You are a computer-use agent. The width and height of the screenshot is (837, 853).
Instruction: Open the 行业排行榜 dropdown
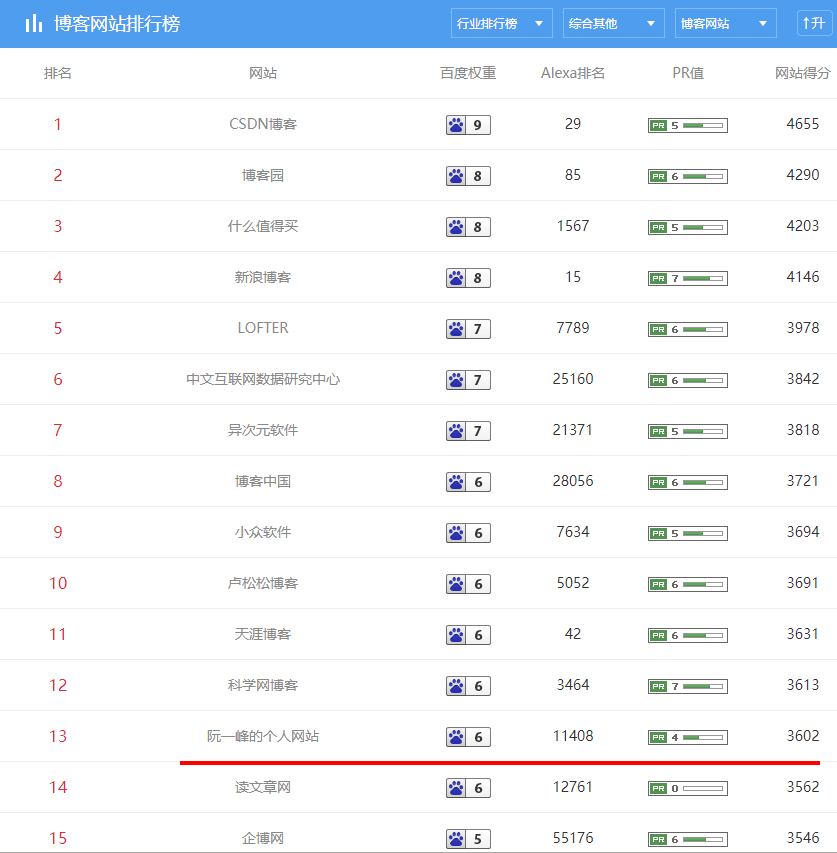501,23
